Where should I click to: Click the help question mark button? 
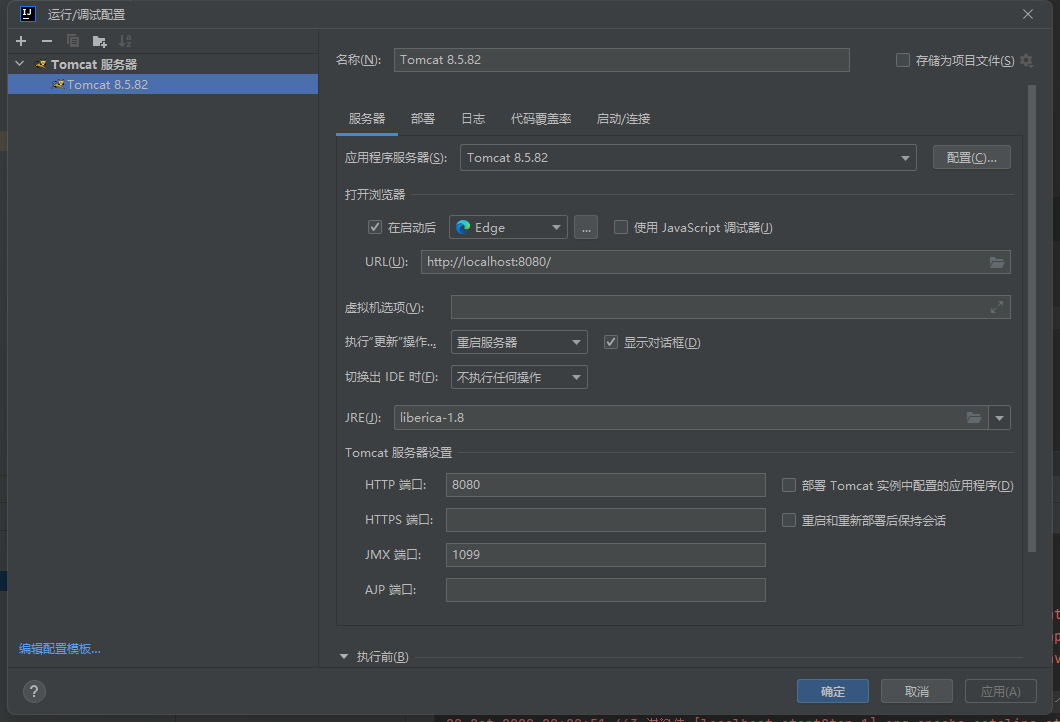34,691
